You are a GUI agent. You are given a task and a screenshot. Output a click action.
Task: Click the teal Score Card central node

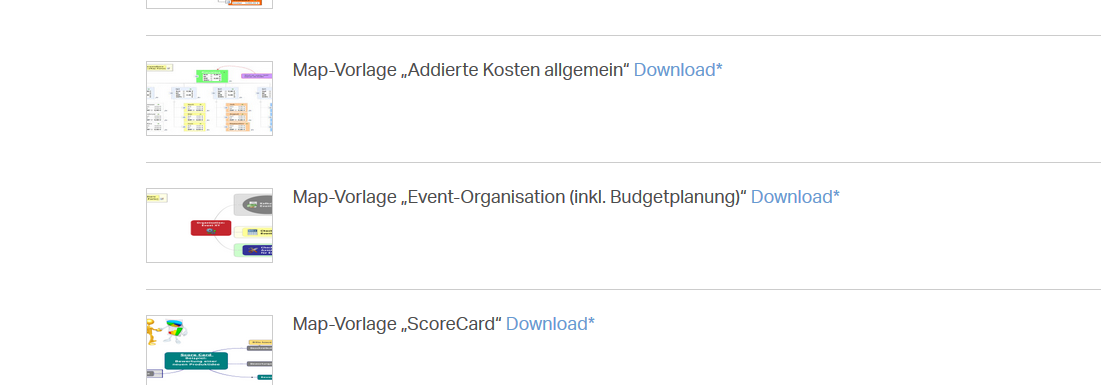pyautogui.click(x=197, y=360)
